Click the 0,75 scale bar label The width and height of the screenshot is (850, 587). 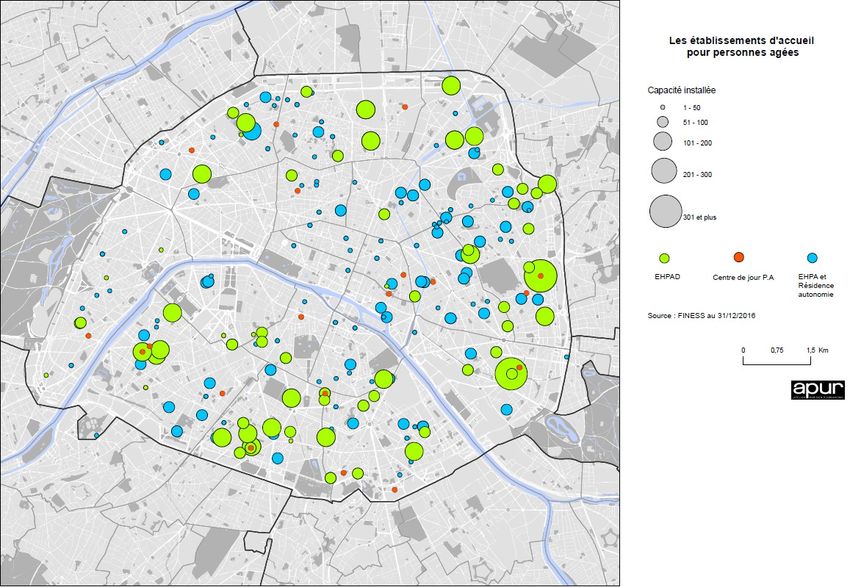coord(779,350)
